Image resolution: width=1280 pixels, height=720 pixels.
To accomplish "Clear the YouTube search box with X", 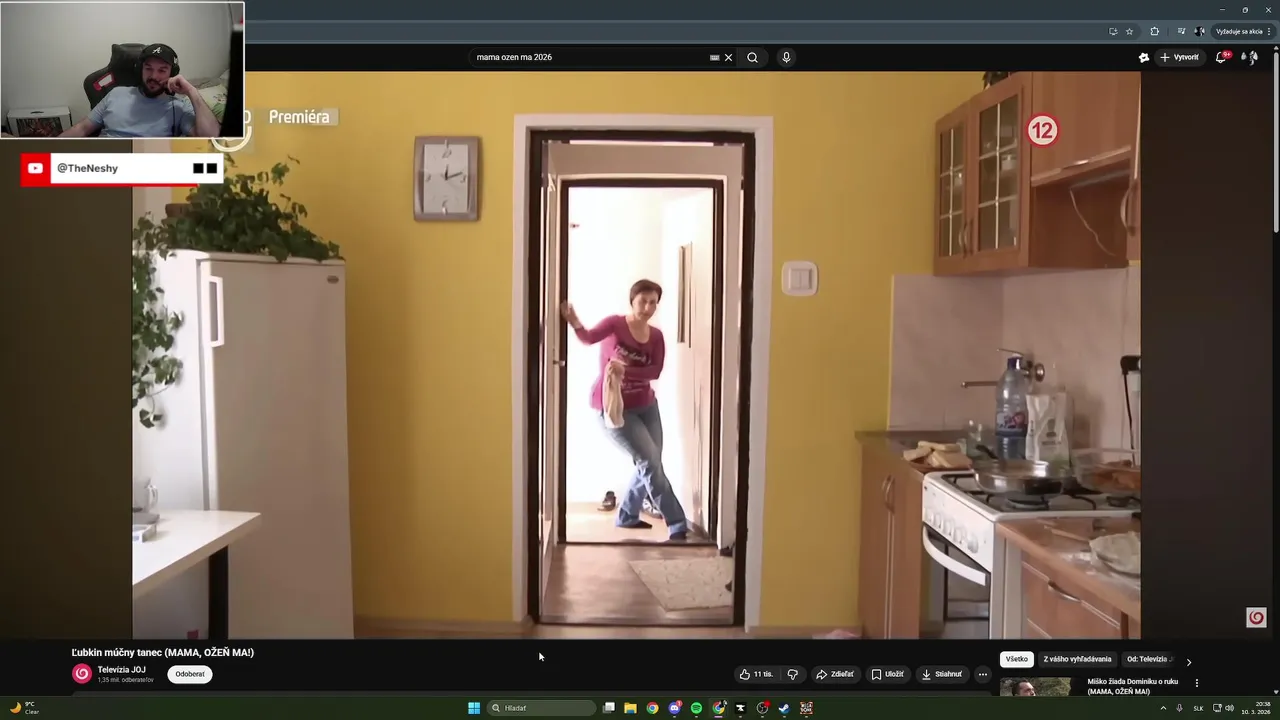I will [x=728, y=57].
